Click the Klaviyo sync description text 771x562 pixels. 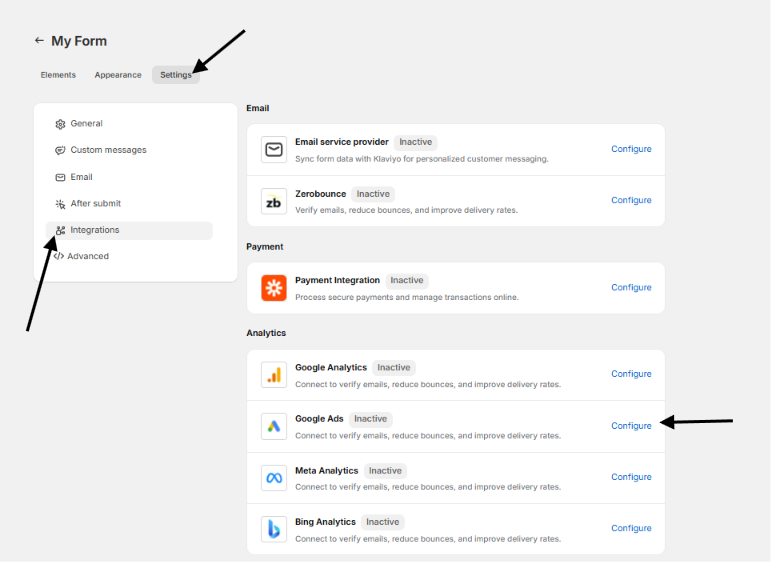coord(421,159)
